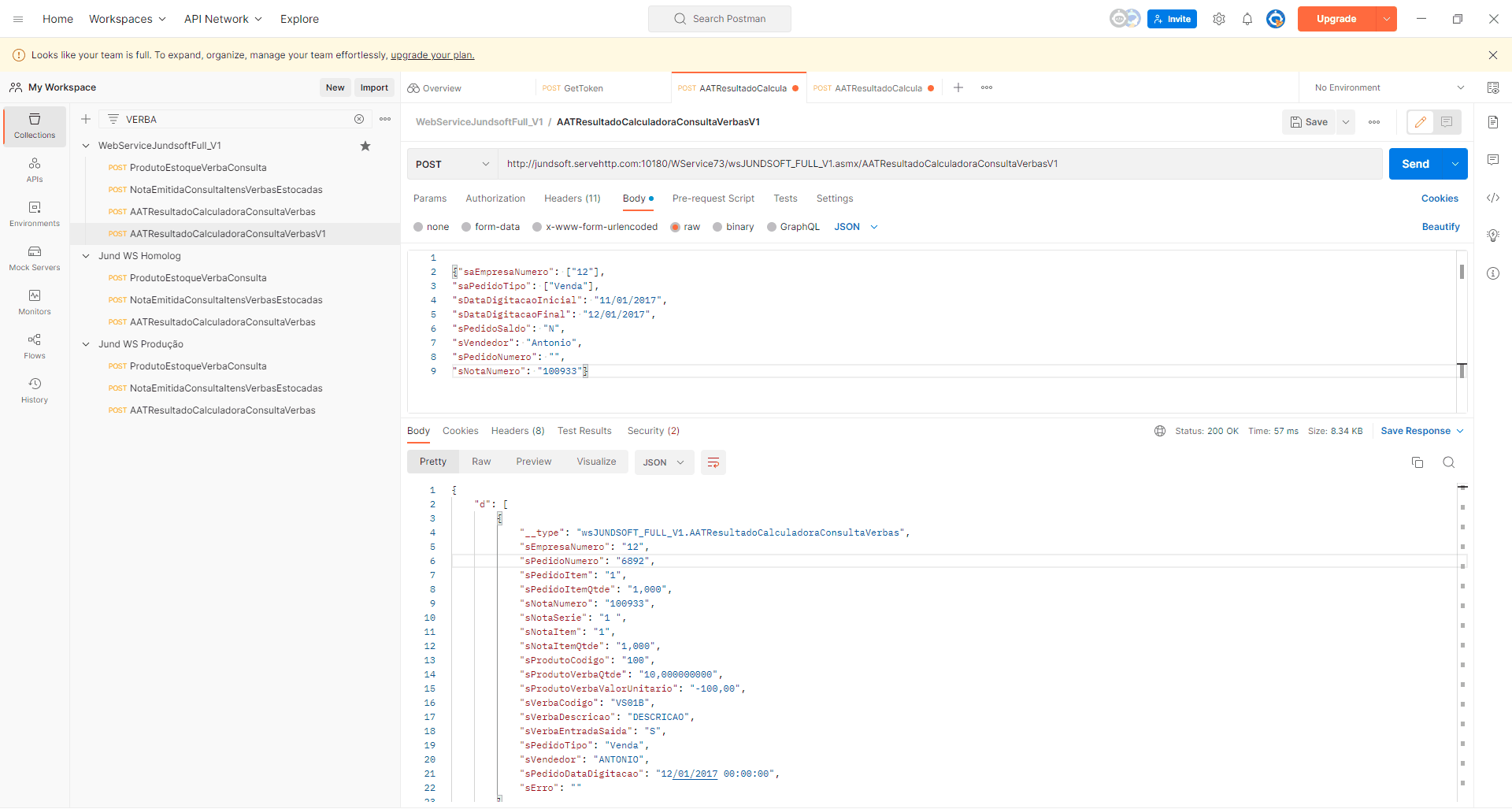
Task: Open Postman settings gear icon
Action: point(1219,19)
